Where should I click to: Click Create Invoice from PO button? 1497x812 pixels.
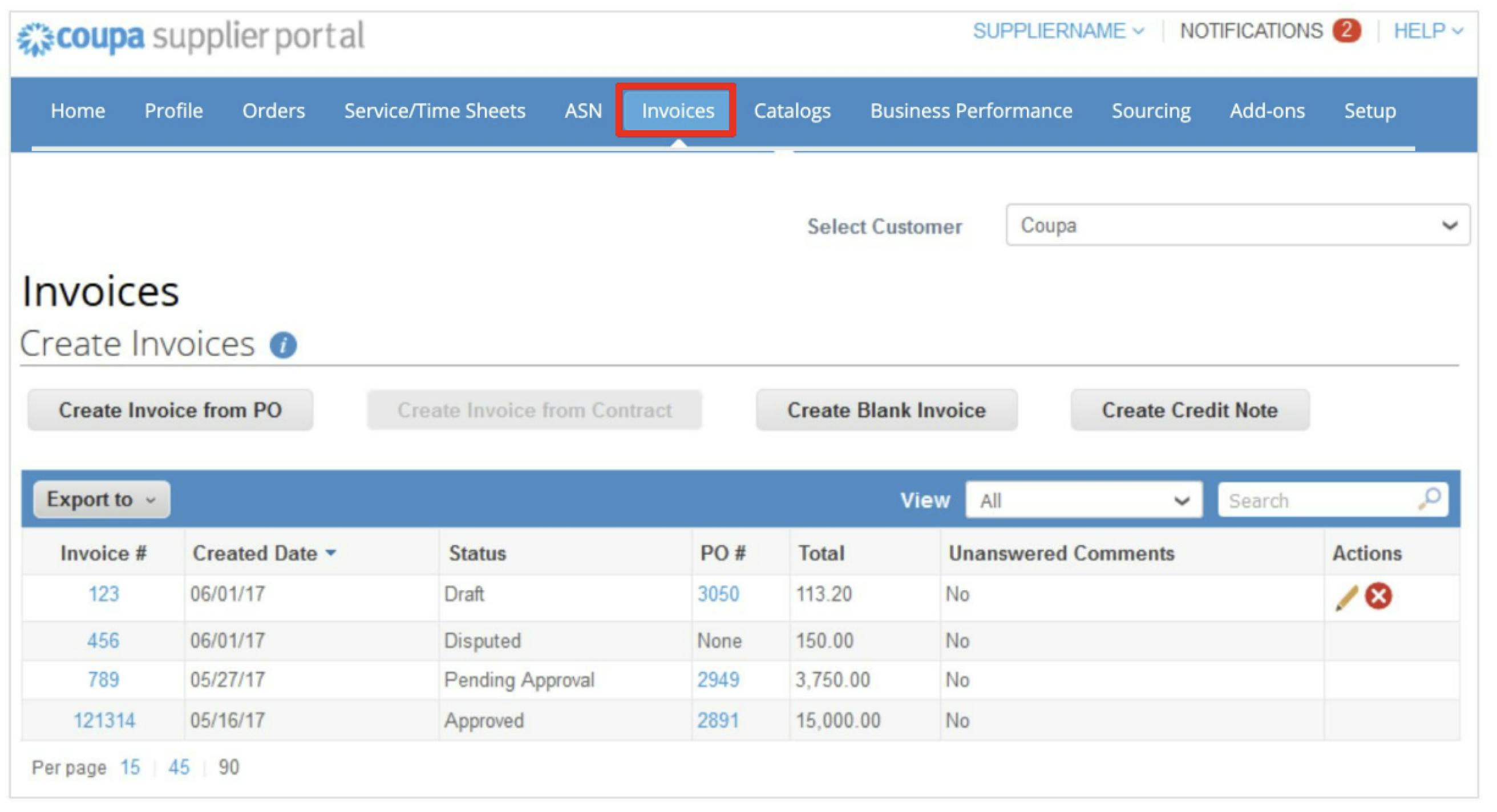[x=170, y=411]
